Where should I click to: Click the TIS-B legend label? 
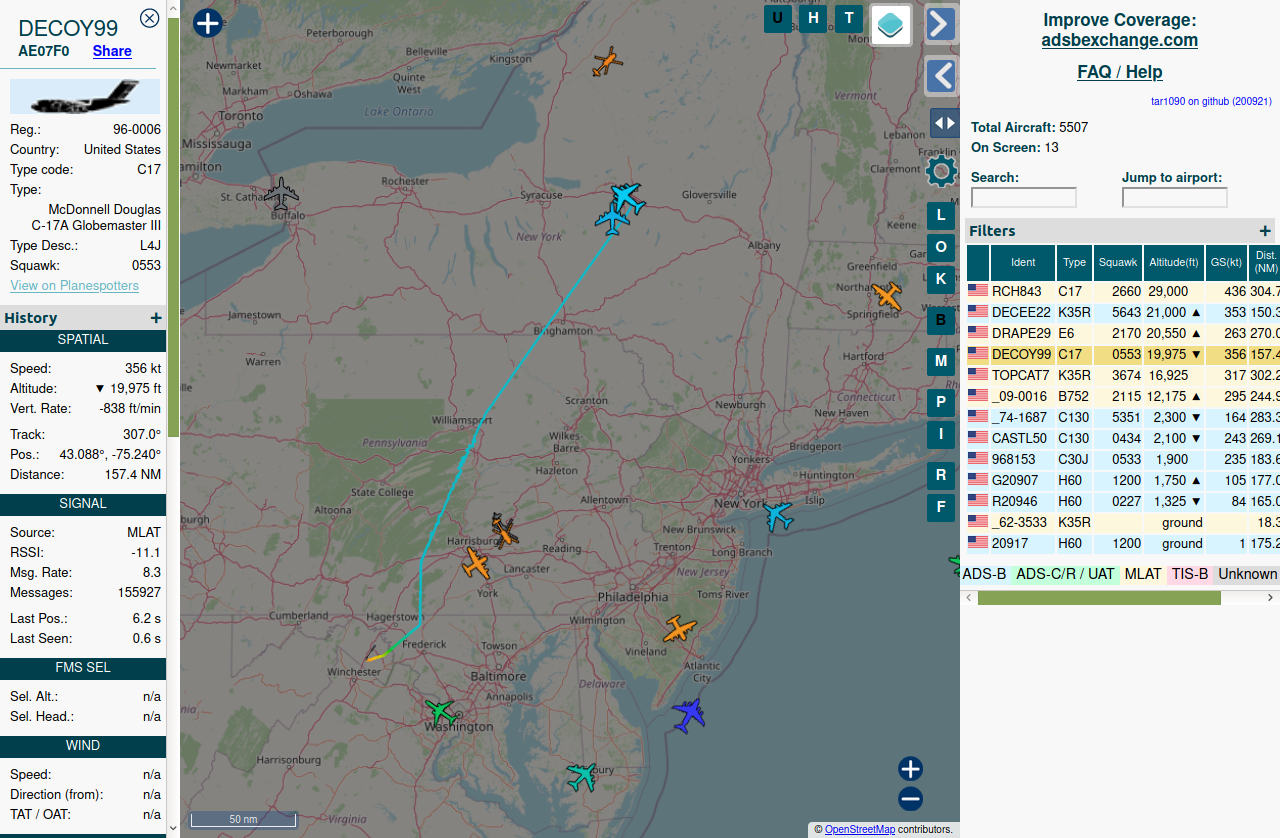(x=1190, y=574)
